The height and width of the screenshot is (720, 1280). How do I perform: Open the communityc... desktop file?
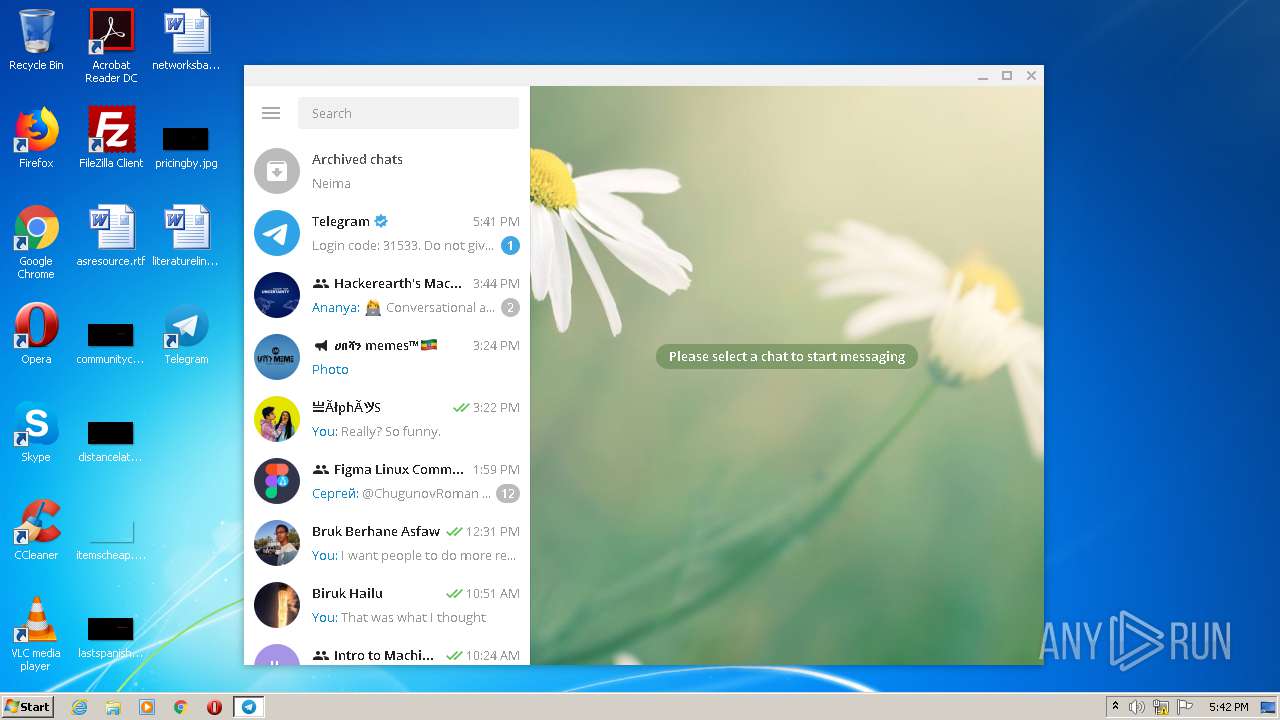(x=111, y=343)
